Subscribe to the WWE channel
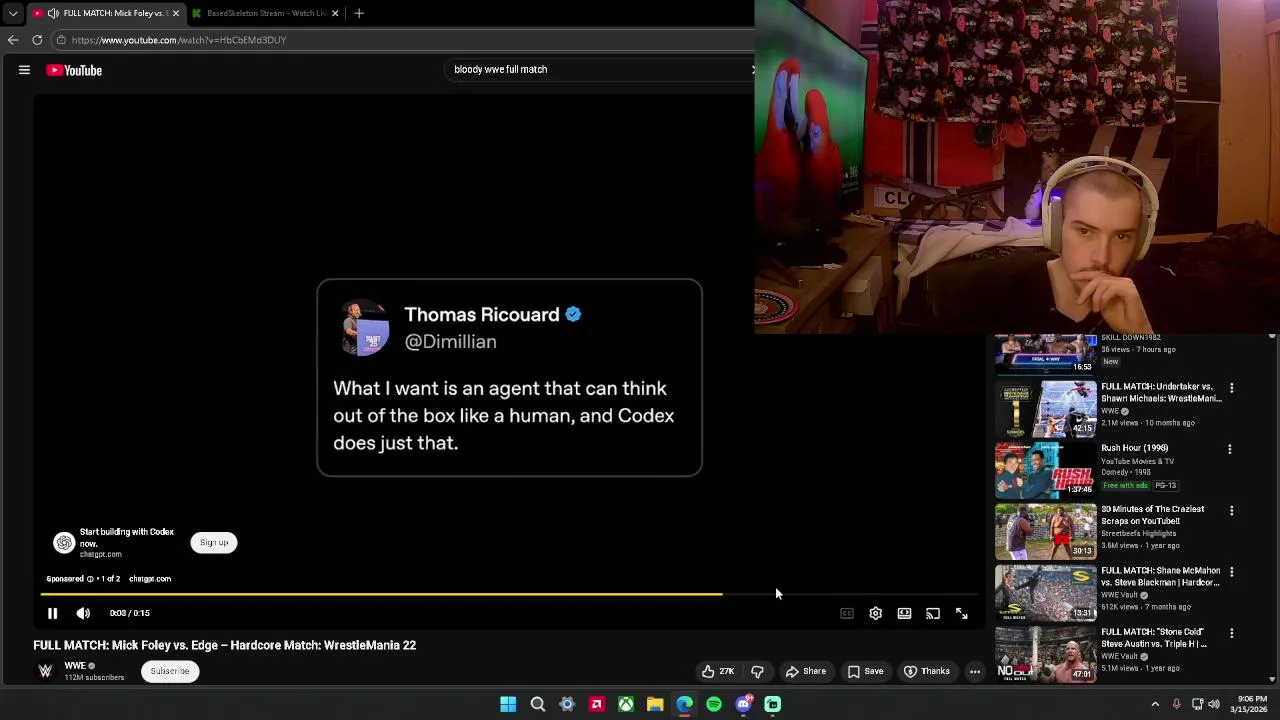Image resolution: width=1280 pixels, height=720 pixels. (170, 671)
